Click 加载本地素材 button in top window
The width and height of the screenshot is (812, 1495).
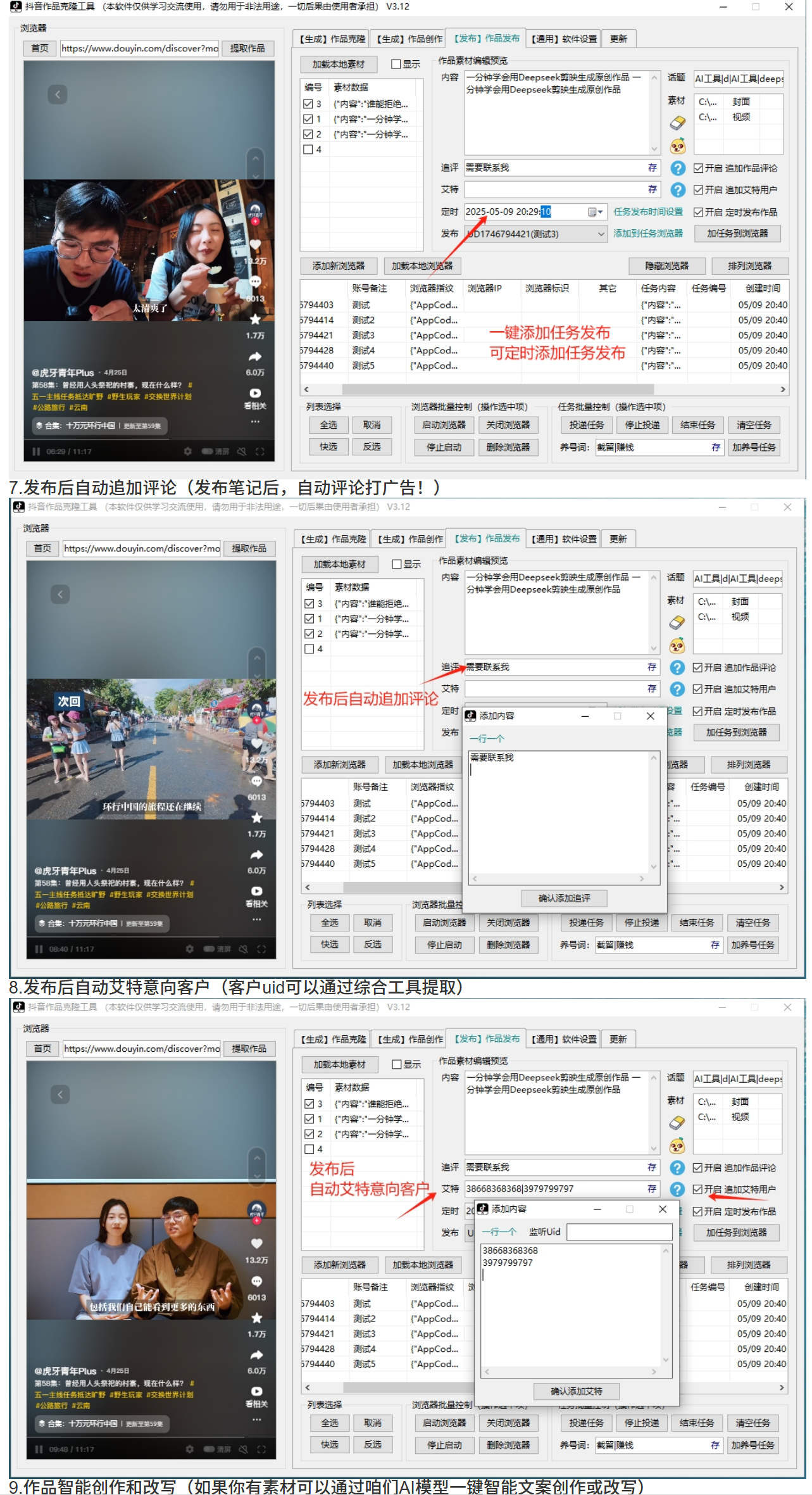pos(339,64)
